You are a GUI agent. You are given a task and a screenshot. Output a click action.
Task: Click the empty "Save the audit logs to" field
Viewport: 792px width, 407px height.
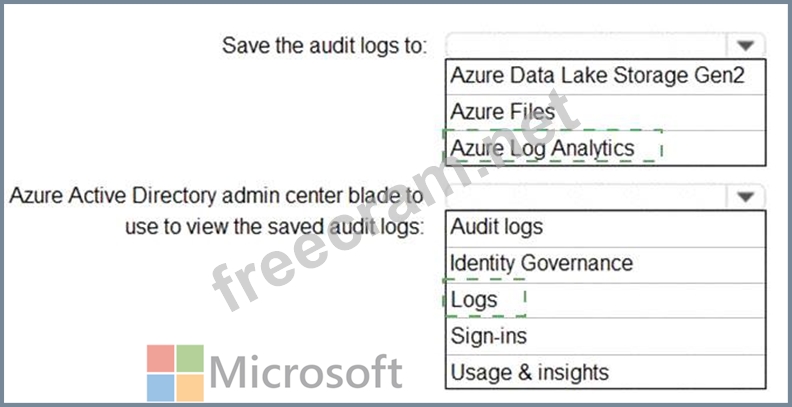pyautogui.click(x=587, y=45)
